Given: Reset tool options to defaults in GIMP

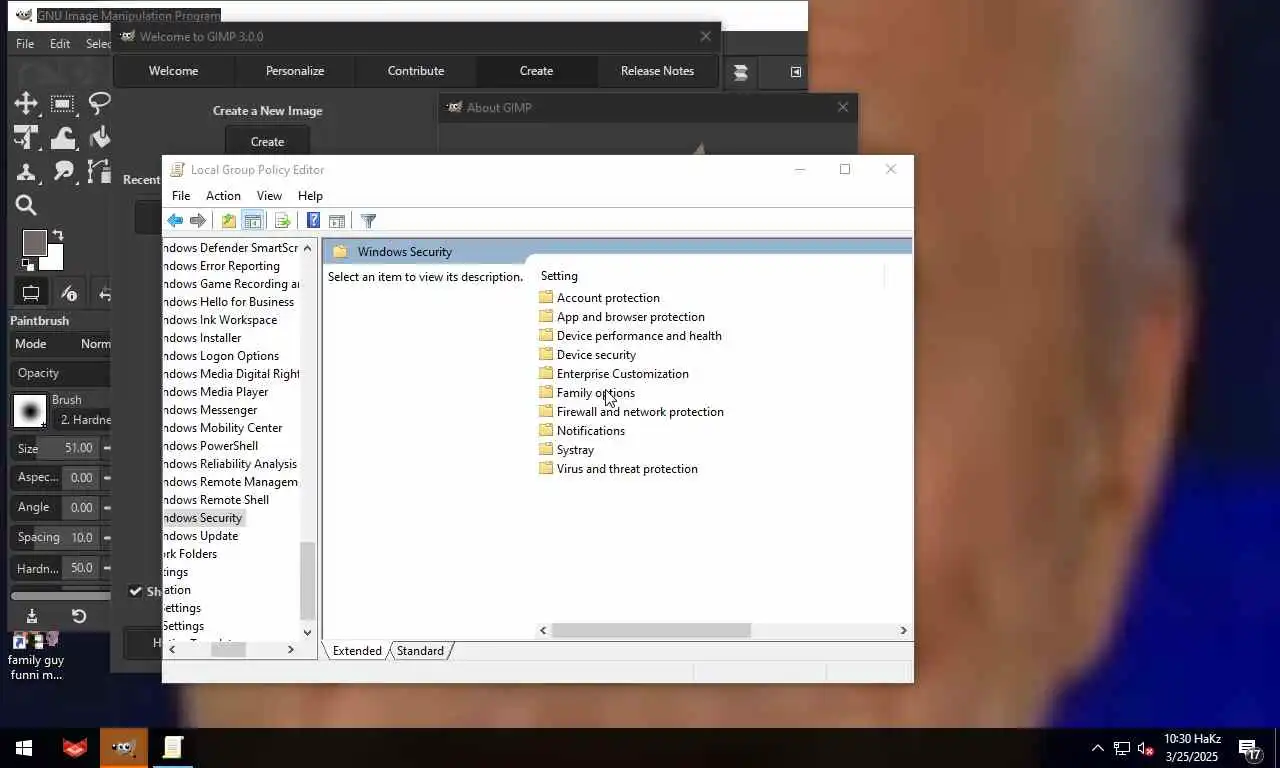Looking at the screenshot, I should coord(79,616).
